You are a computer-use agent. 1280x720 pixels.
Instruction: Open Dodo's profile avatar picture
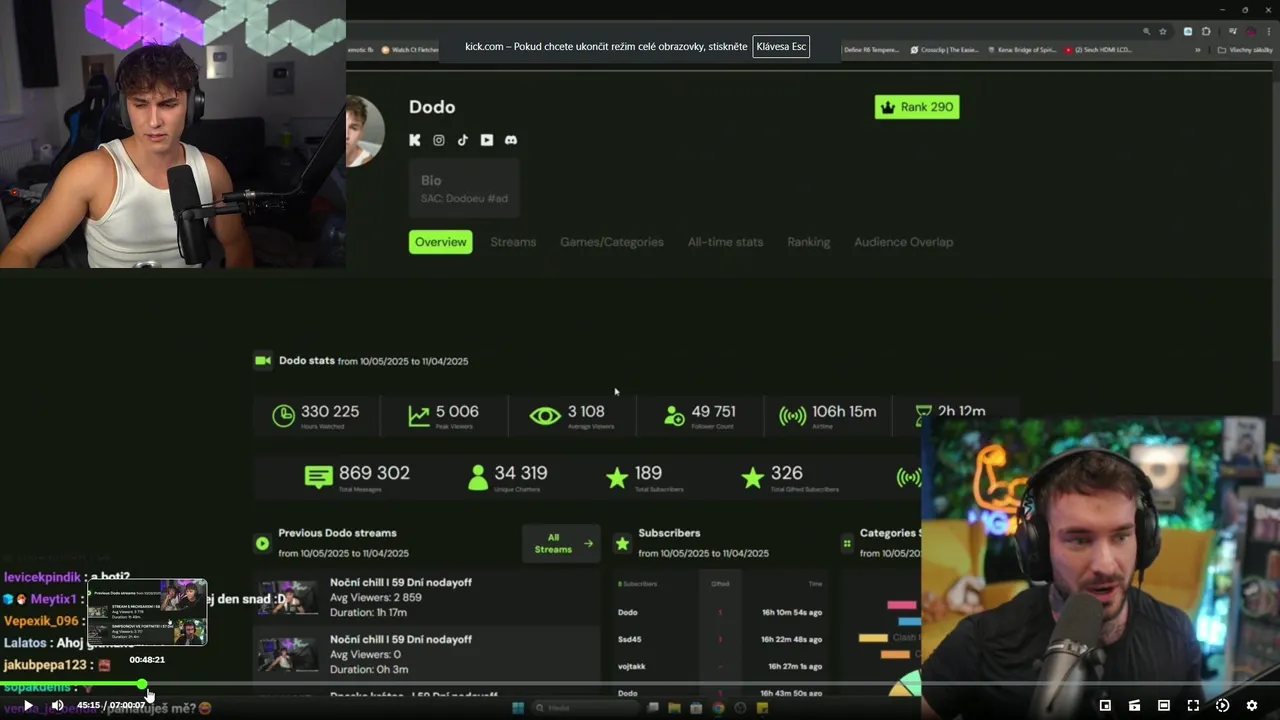(365, 131)
